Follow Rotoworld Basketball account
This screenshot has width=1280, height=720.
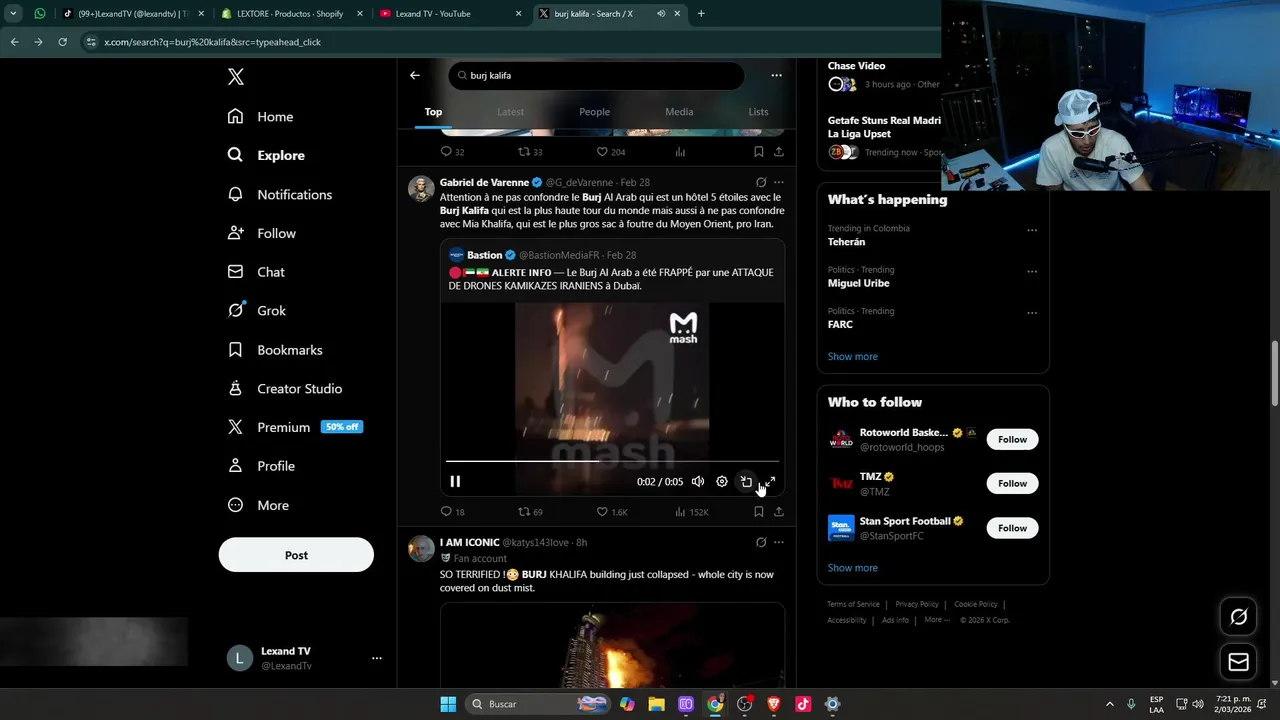1012,440
